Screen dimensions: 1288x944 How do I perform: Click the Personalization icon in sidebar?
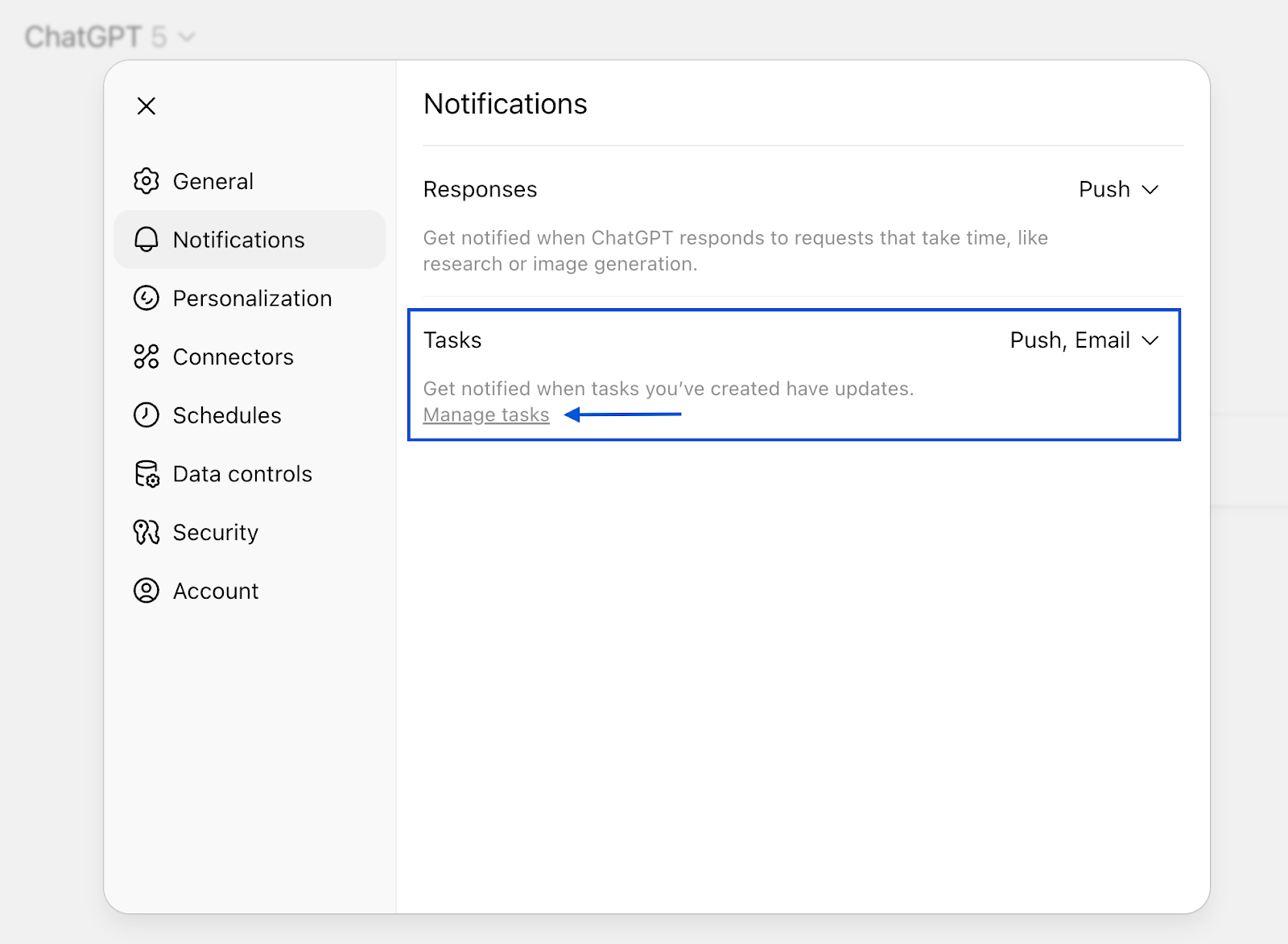click(147, 299)
